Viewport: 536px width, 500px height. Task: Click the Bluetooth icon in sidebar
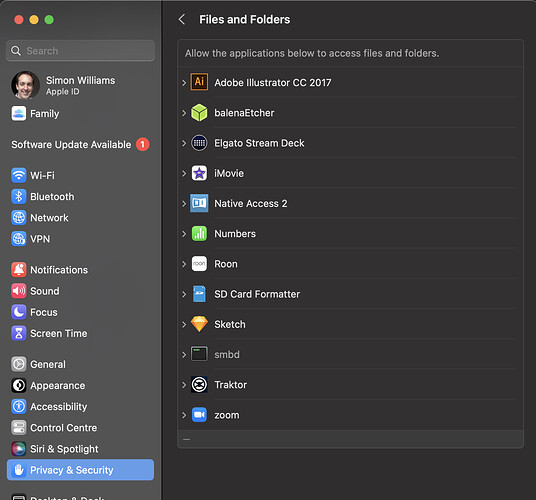(x=19, y=197)
